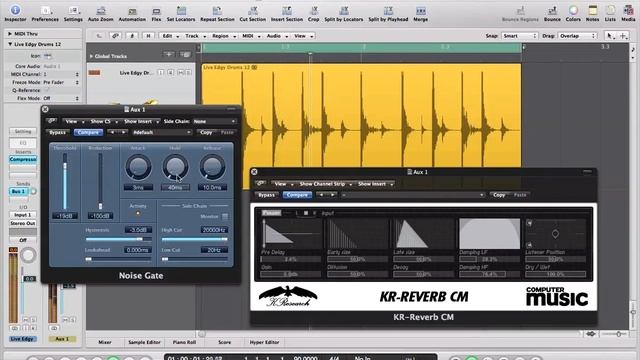640x360 pixels.
Task: Click the link icon in Noise Gate window
Action: click(52, 121)
